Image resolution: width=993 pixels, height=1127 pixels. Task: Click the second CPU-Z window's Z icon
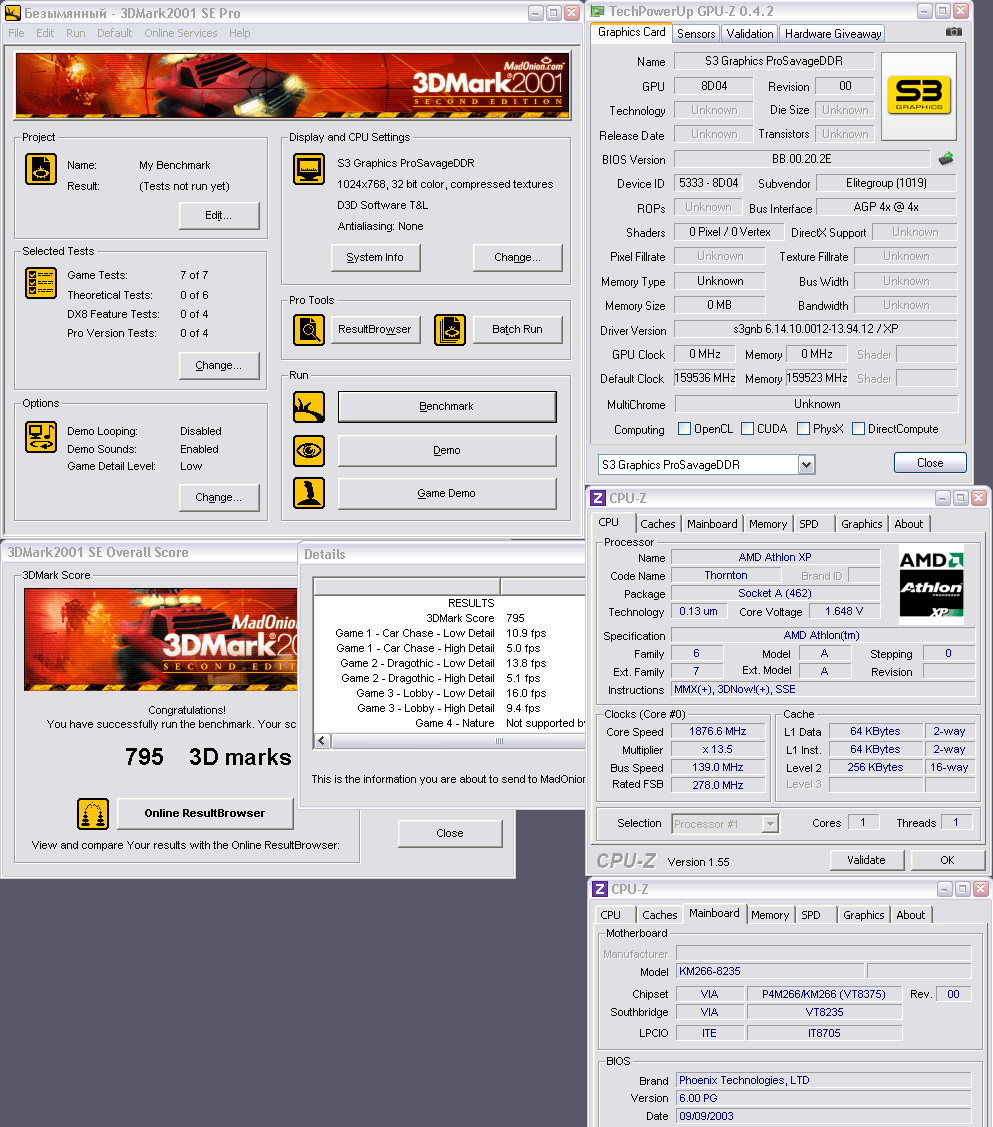click(x=600, y=889)
